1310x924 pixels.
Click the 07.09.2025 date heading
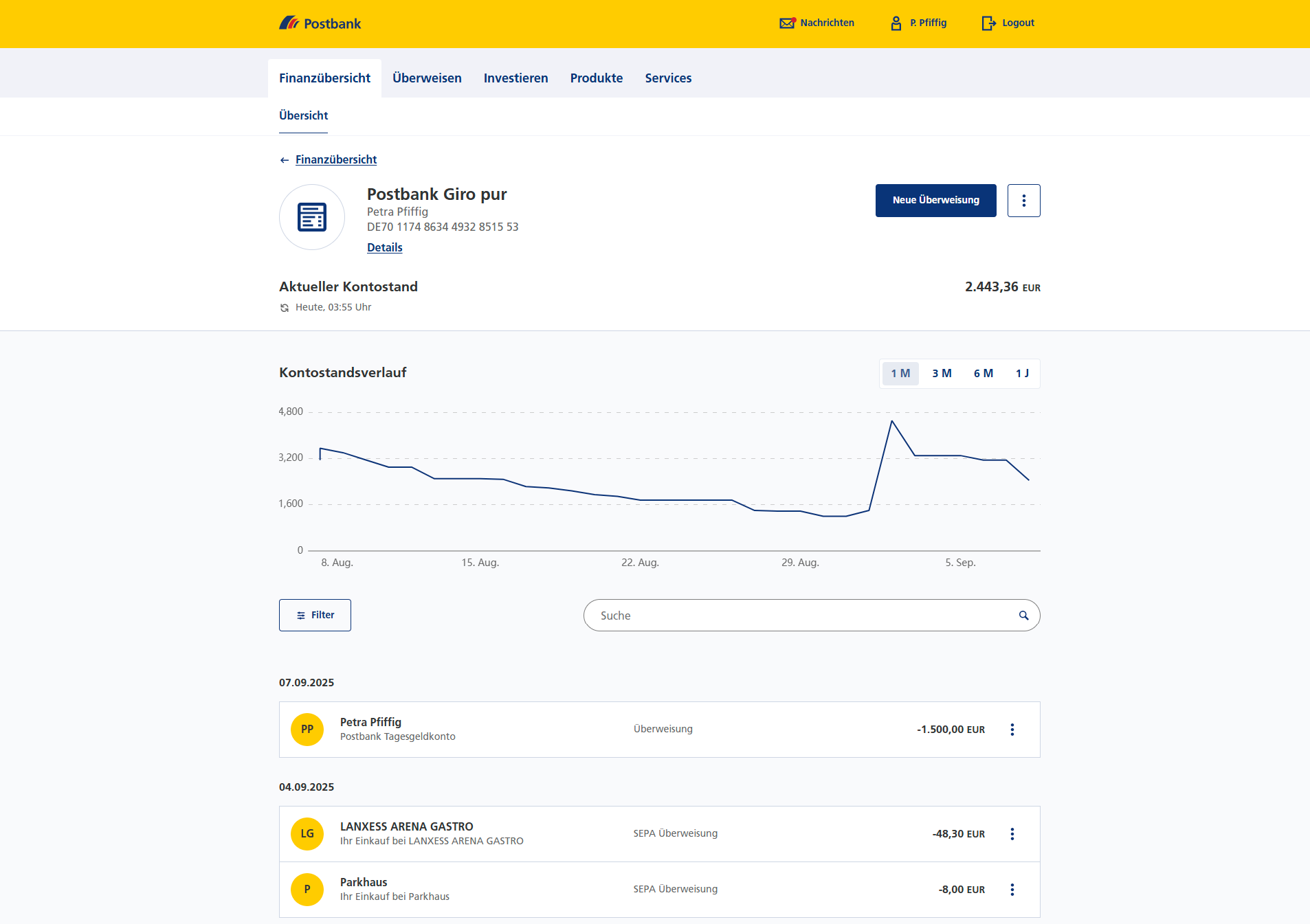(x=307, y=683)
